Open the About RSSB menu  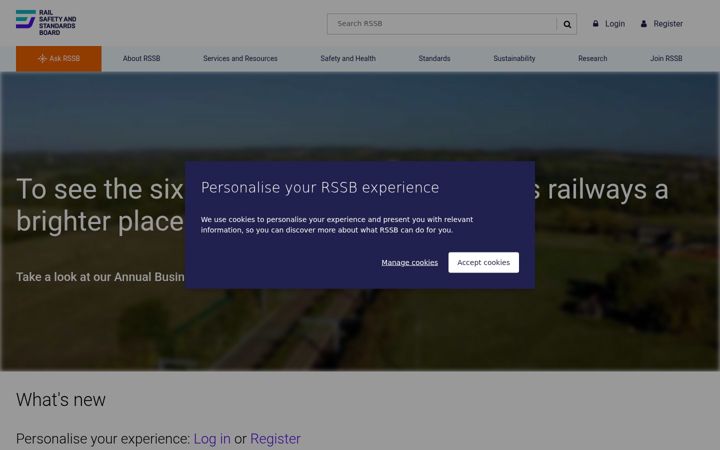[x=141, y=59]
